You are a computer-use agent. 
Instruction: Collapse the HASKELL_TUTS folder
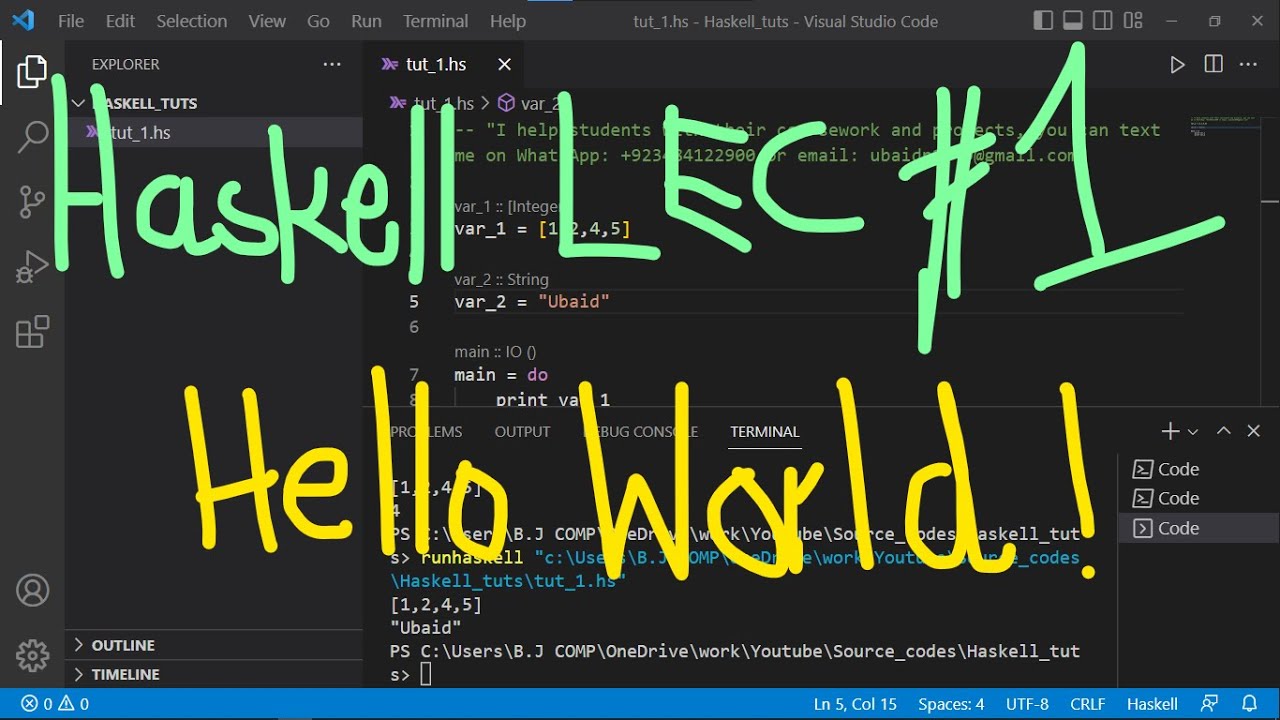click(x=214, y=103)
